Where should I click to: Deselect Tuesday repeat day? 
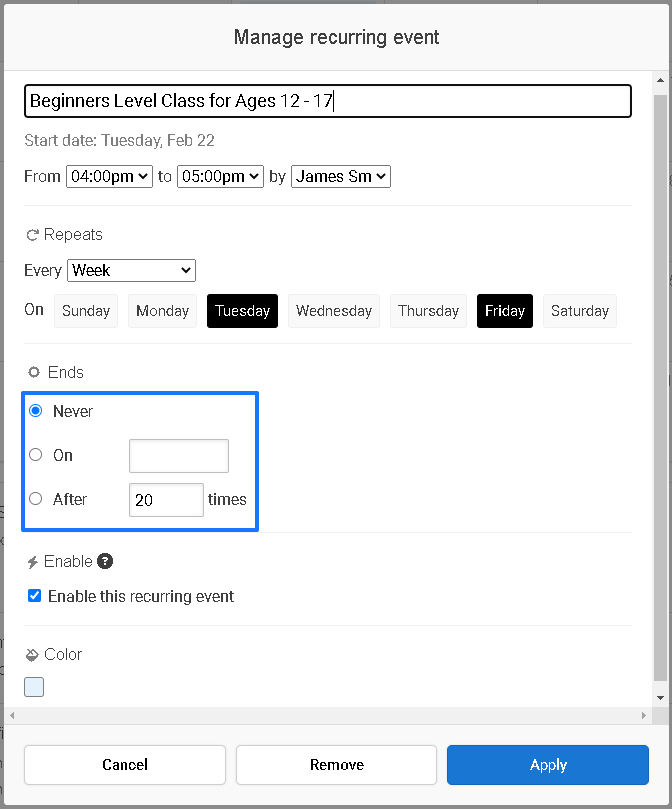point(242,311)
